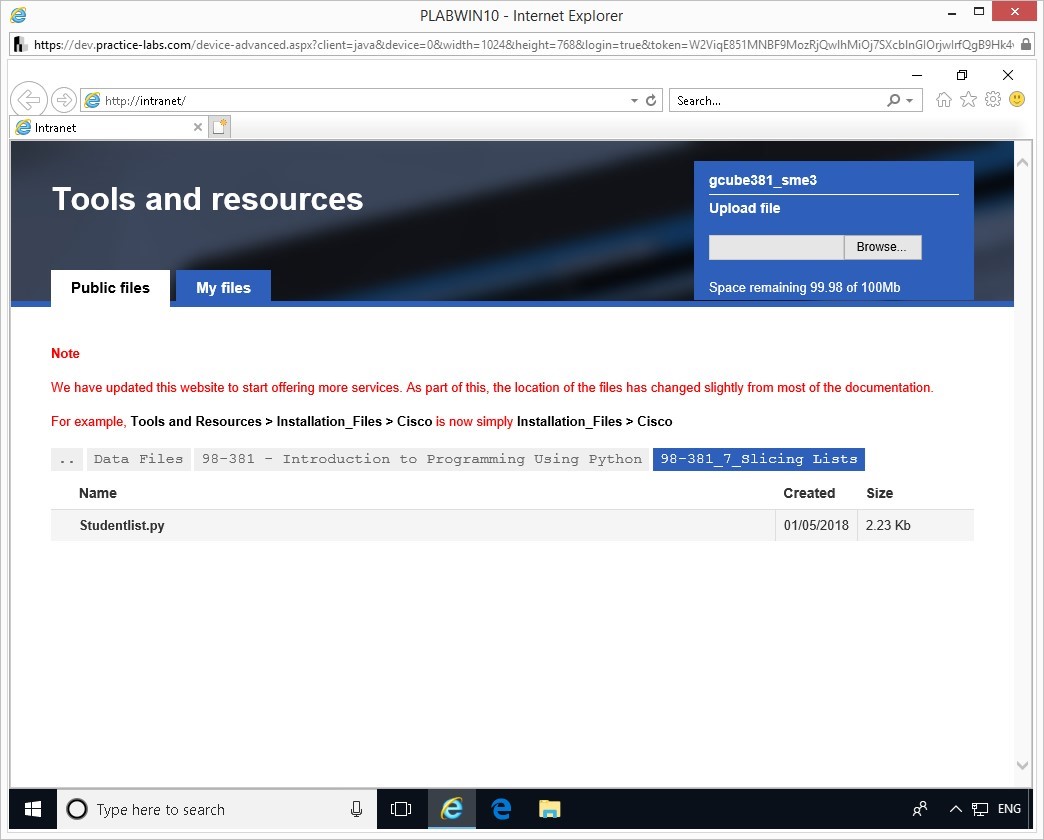Screen dimensions: 1044x840
Task: Refresh the intranet page
Action: (x=651, y=101)
